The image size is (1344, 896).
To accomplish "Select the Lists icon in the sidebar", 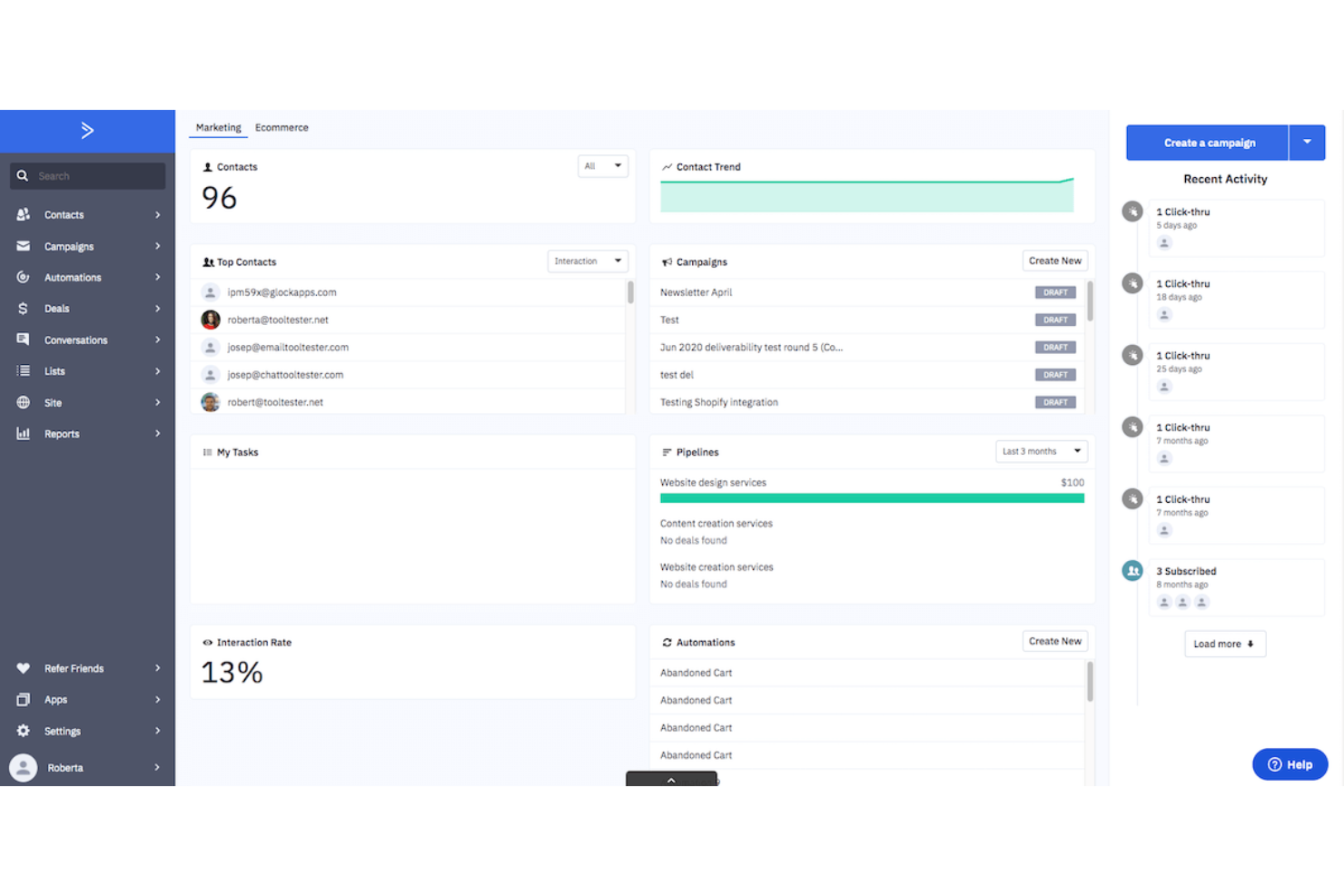I will click(23, 370).
